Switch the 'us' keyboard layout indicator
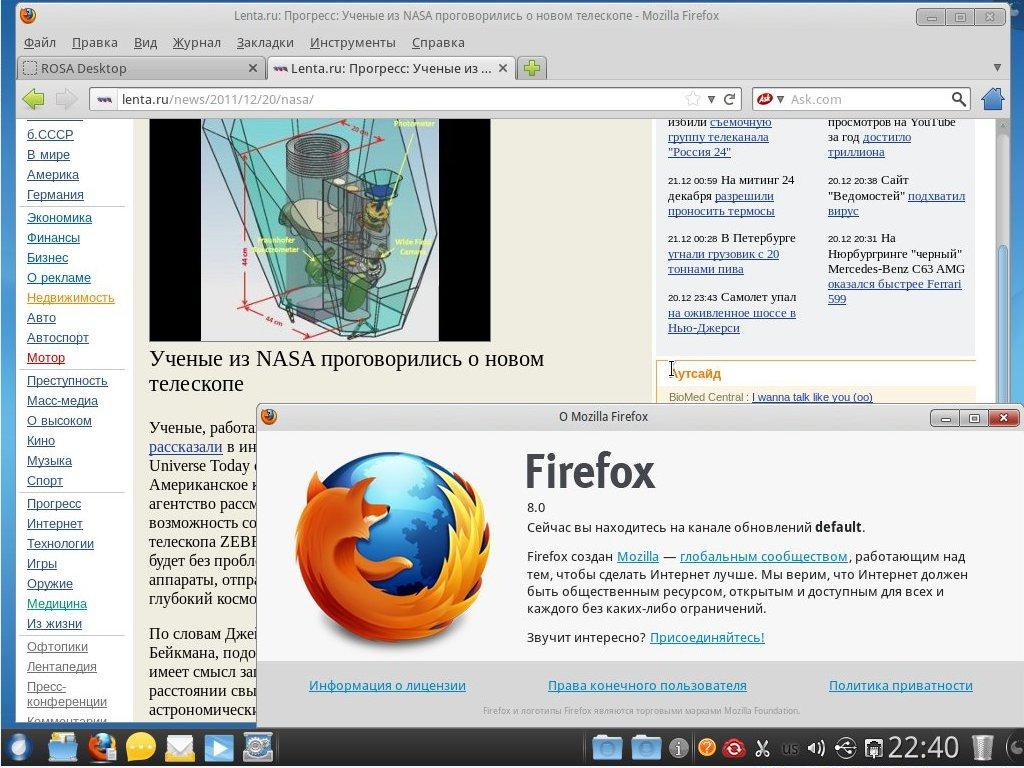Image resolution: width=1024 pixels, height=768 pixels. point(790,748)
